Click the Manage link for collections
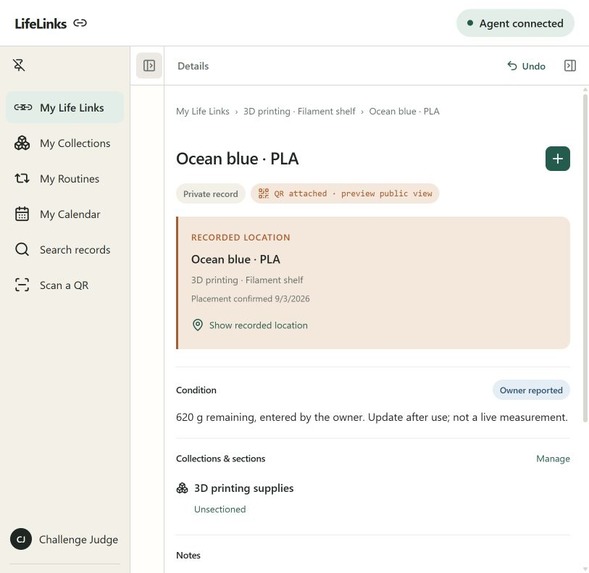The width and height of the screenshot is (589, 573). click(553, 459)
